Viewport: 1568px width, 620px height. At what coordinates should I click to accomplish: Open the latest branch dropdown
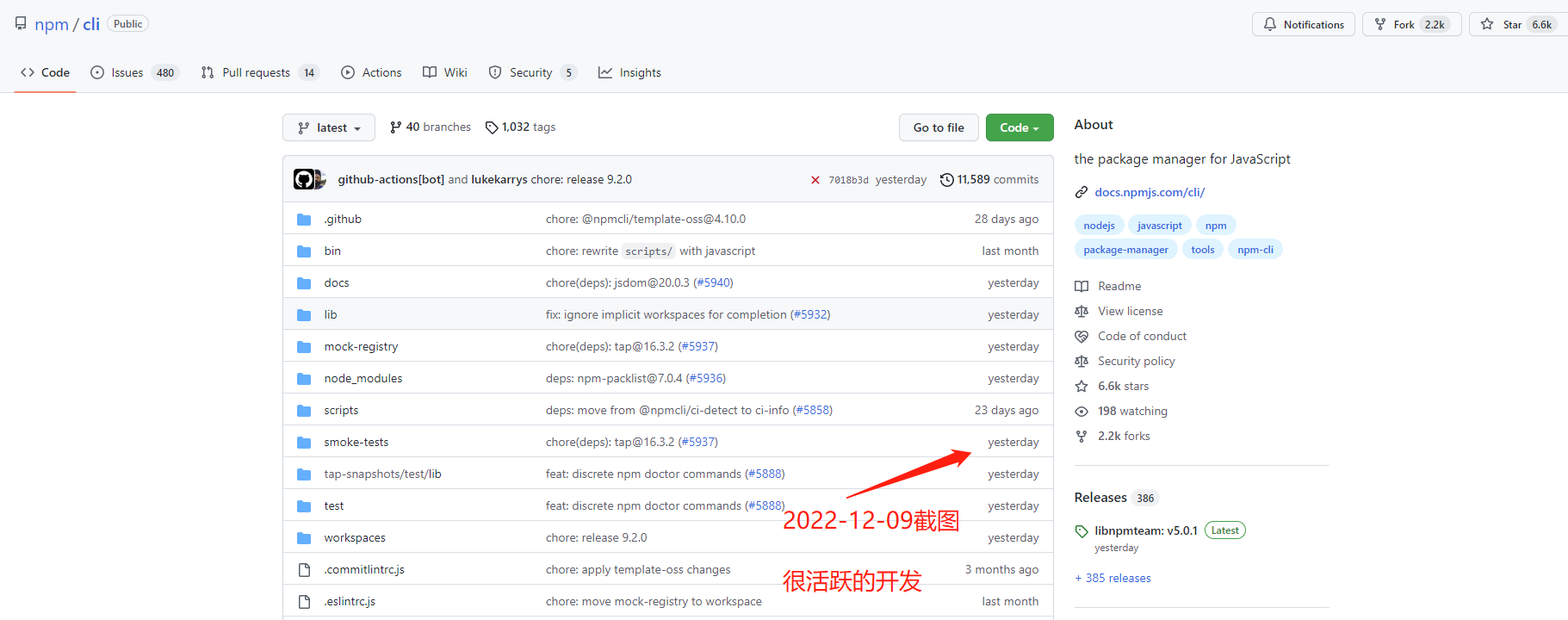329,127
